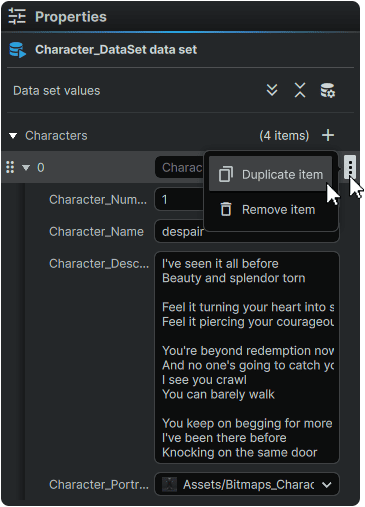Expand all data set values
Viewport: 365px width, 507px height.
point(272,90)
